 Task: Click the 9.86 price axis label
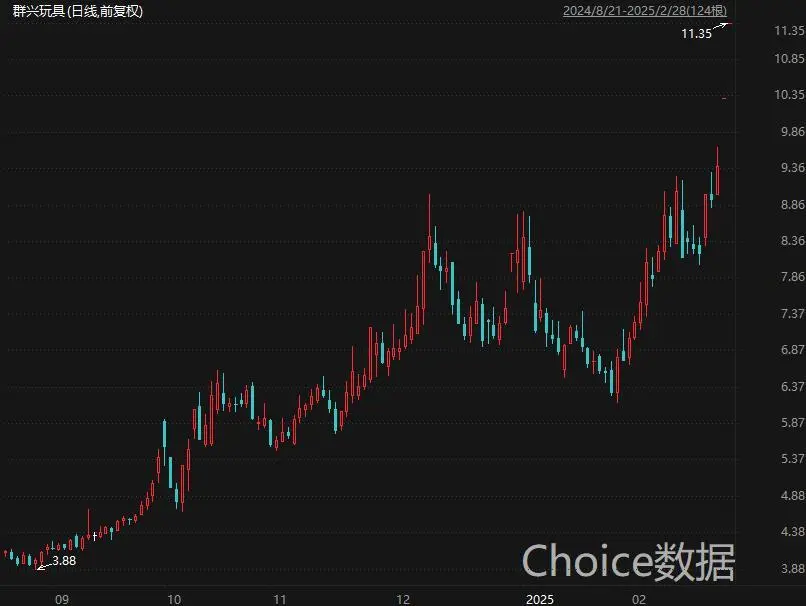tap(784, 131)
